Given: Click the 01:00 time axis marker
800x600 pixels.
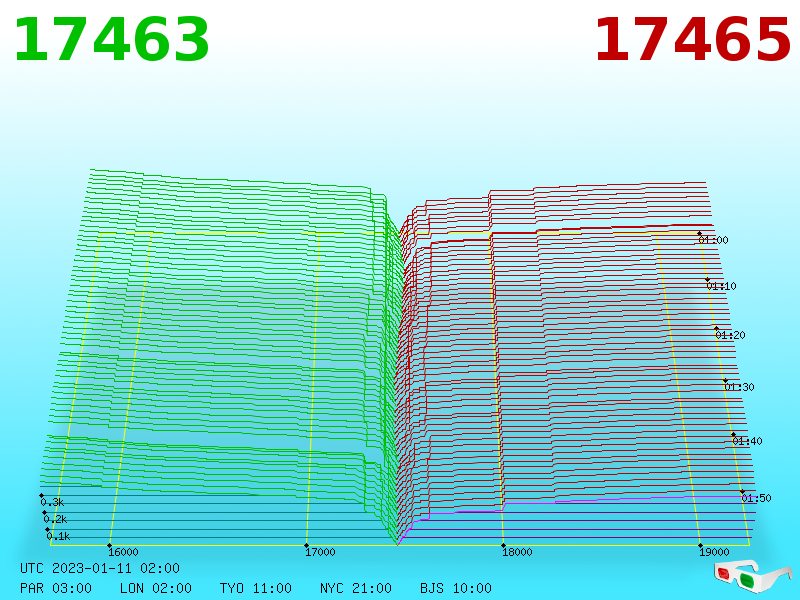Looking at the screenshot, I should (x=713, y=240).
